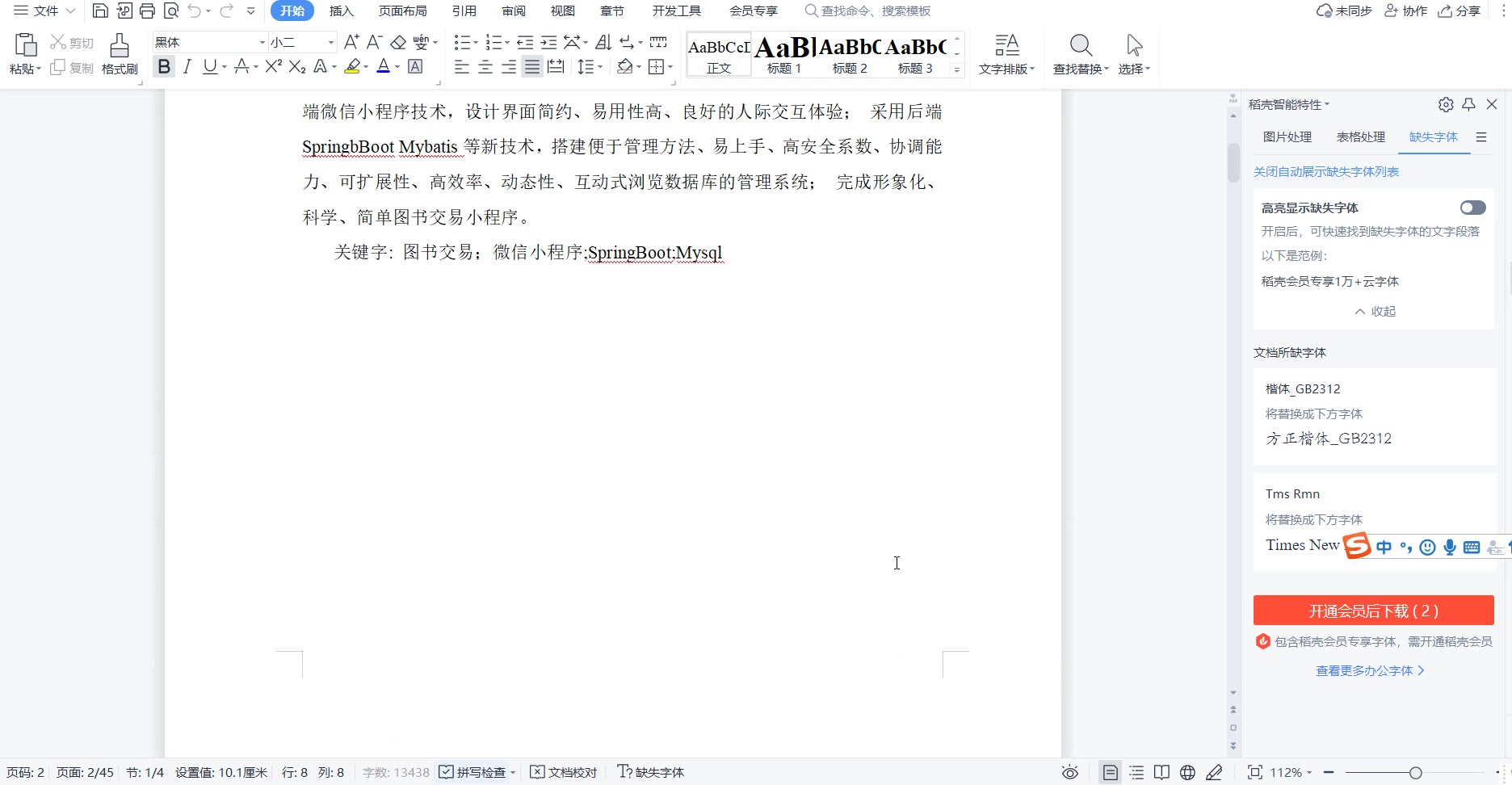Open the 表格处理 panel tab

1361,137
